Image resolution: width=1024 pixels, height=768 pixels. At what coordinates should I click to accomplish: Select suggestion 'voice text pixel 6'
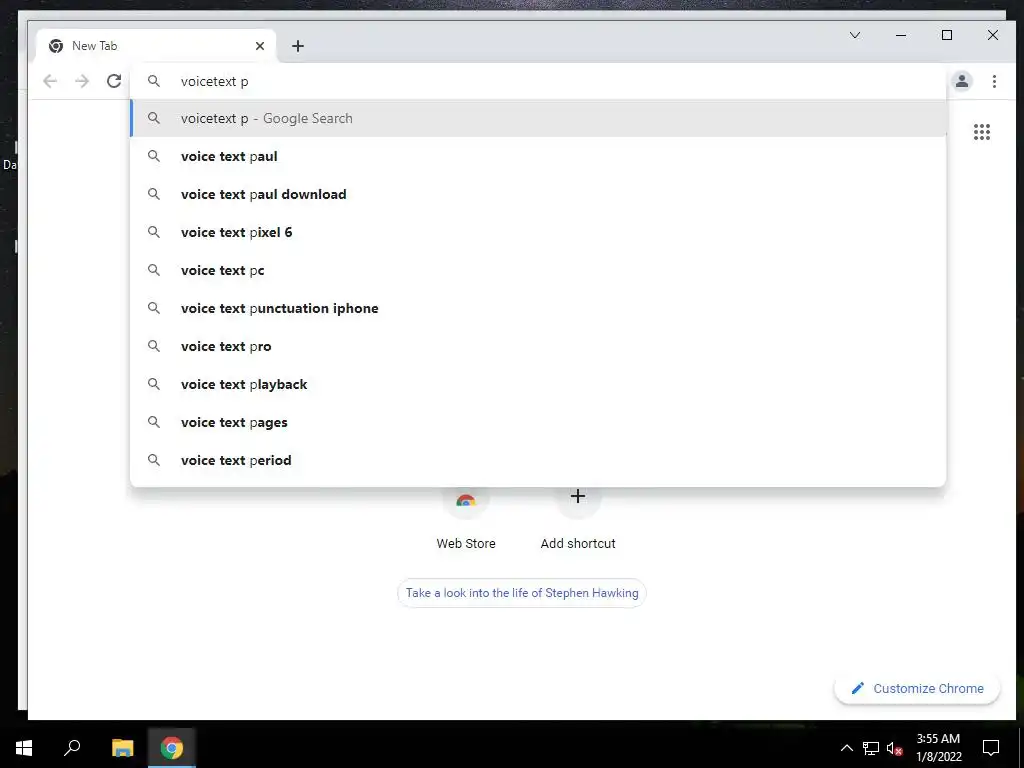538,232
